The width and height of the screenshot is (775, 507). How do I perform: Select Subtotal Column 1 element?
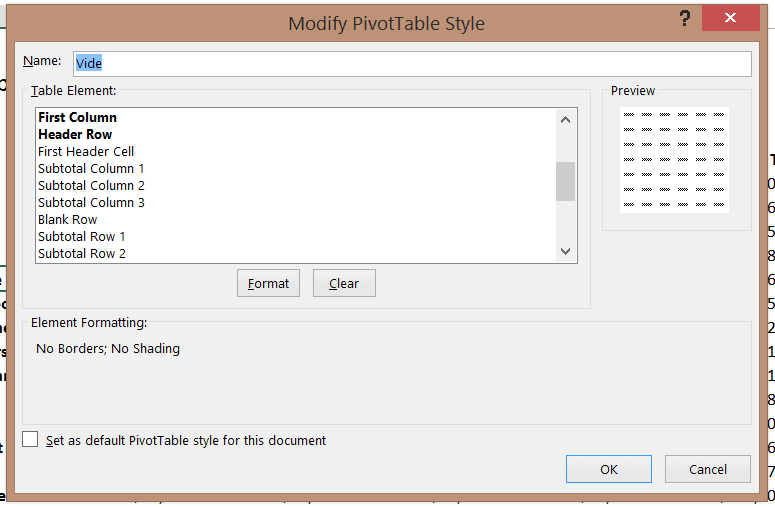tap(91, 169)
